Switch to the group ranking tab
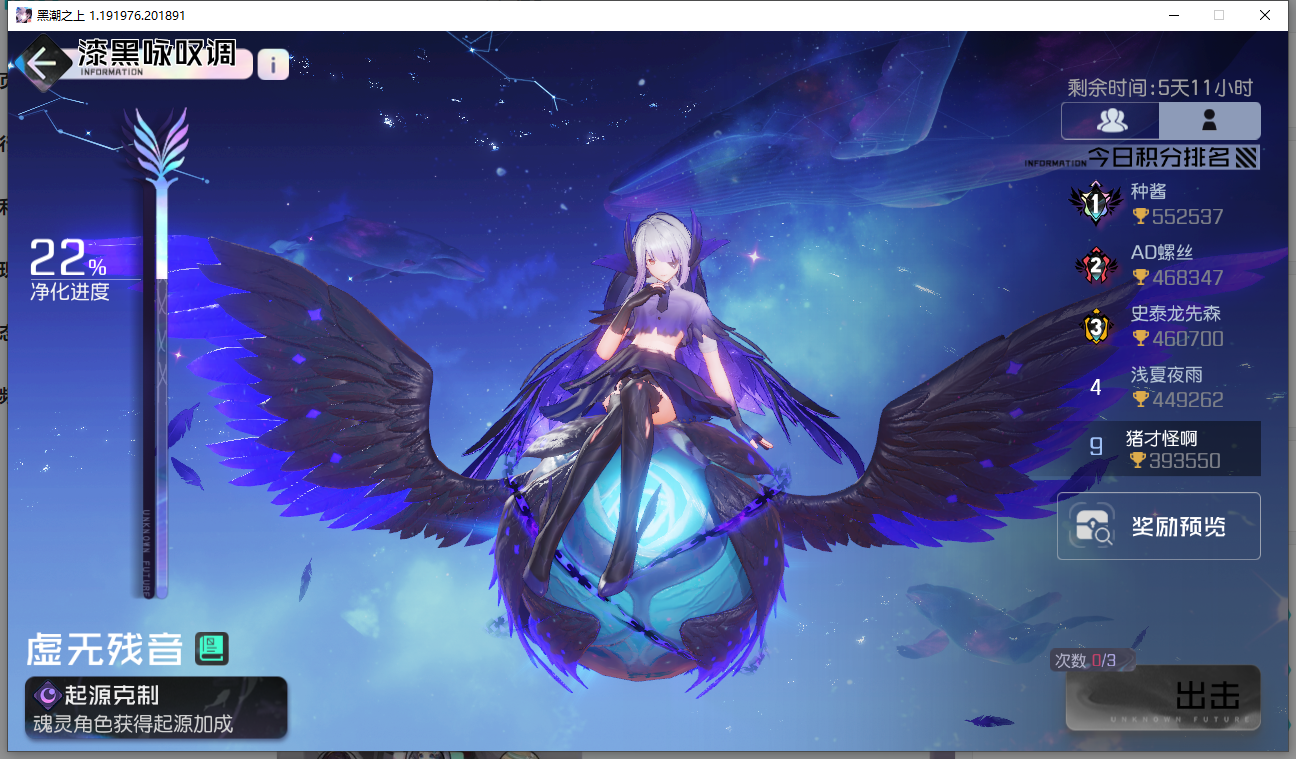1296x759 pixels. 1111,120
